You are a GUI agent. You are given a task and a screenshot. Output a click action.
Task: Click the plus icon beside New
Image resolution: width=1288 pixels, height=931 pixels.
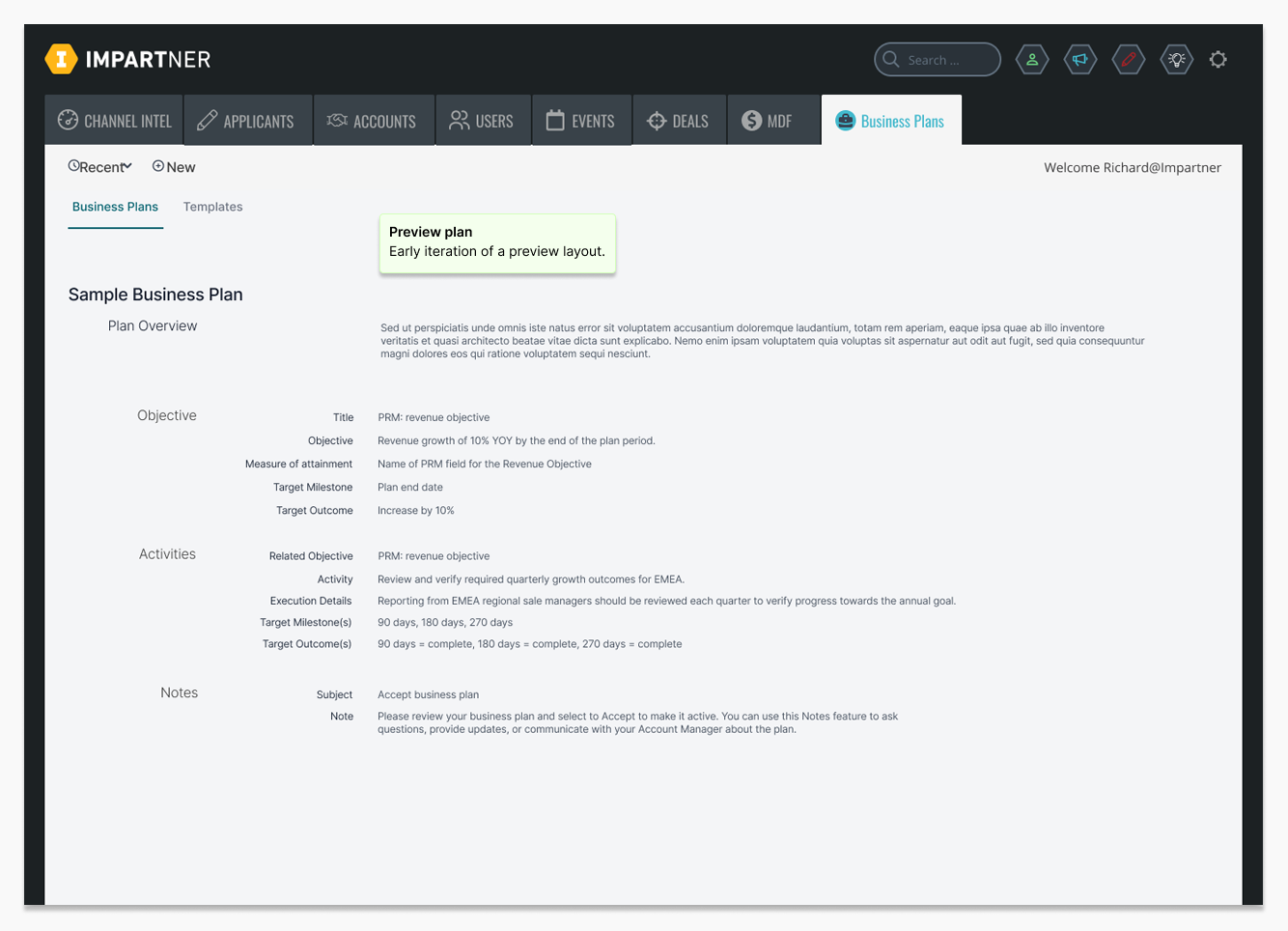tap(158, 166)
